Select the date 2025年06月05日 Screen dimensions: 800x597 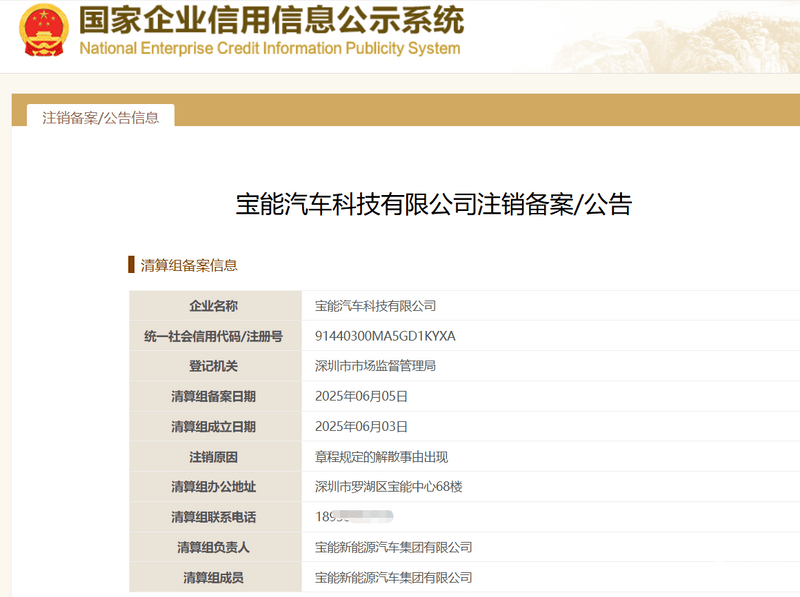361,396
